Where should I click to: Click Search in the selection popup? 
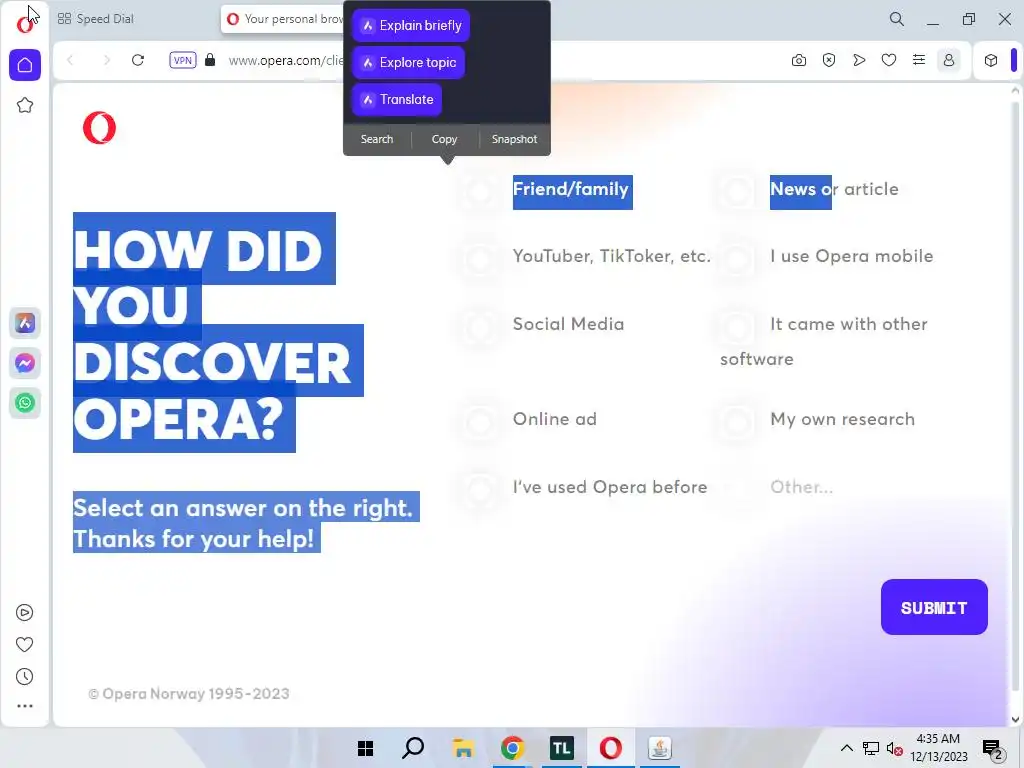377,139
